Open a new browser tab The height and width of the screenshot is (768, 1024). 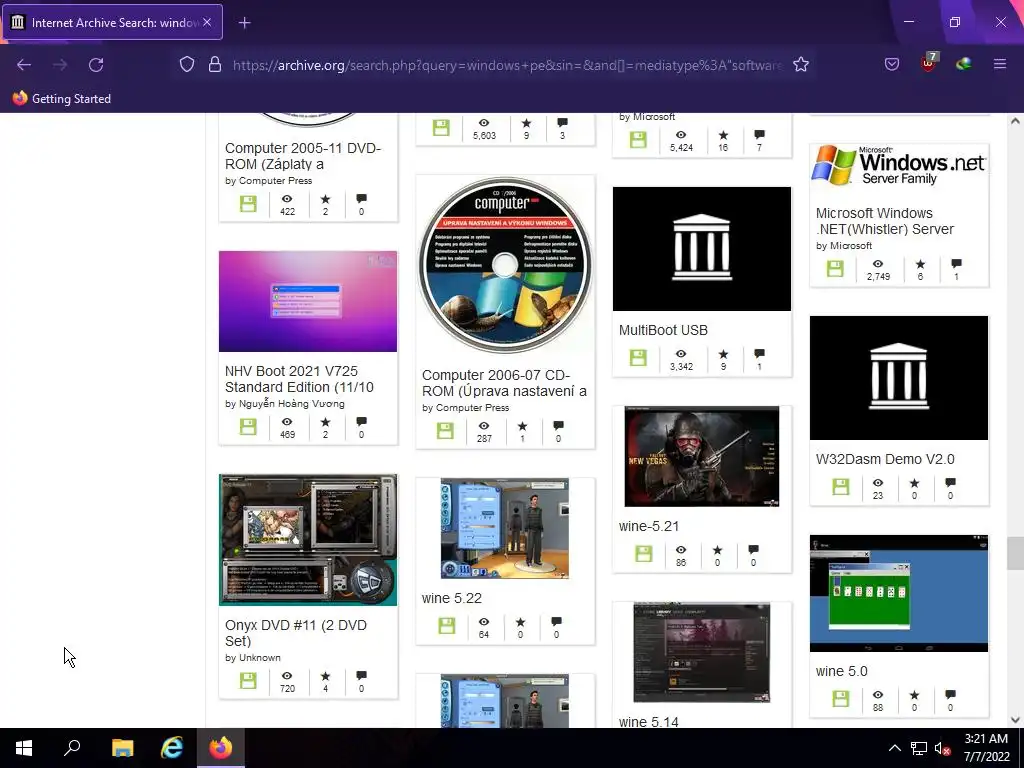coord(244,23)
